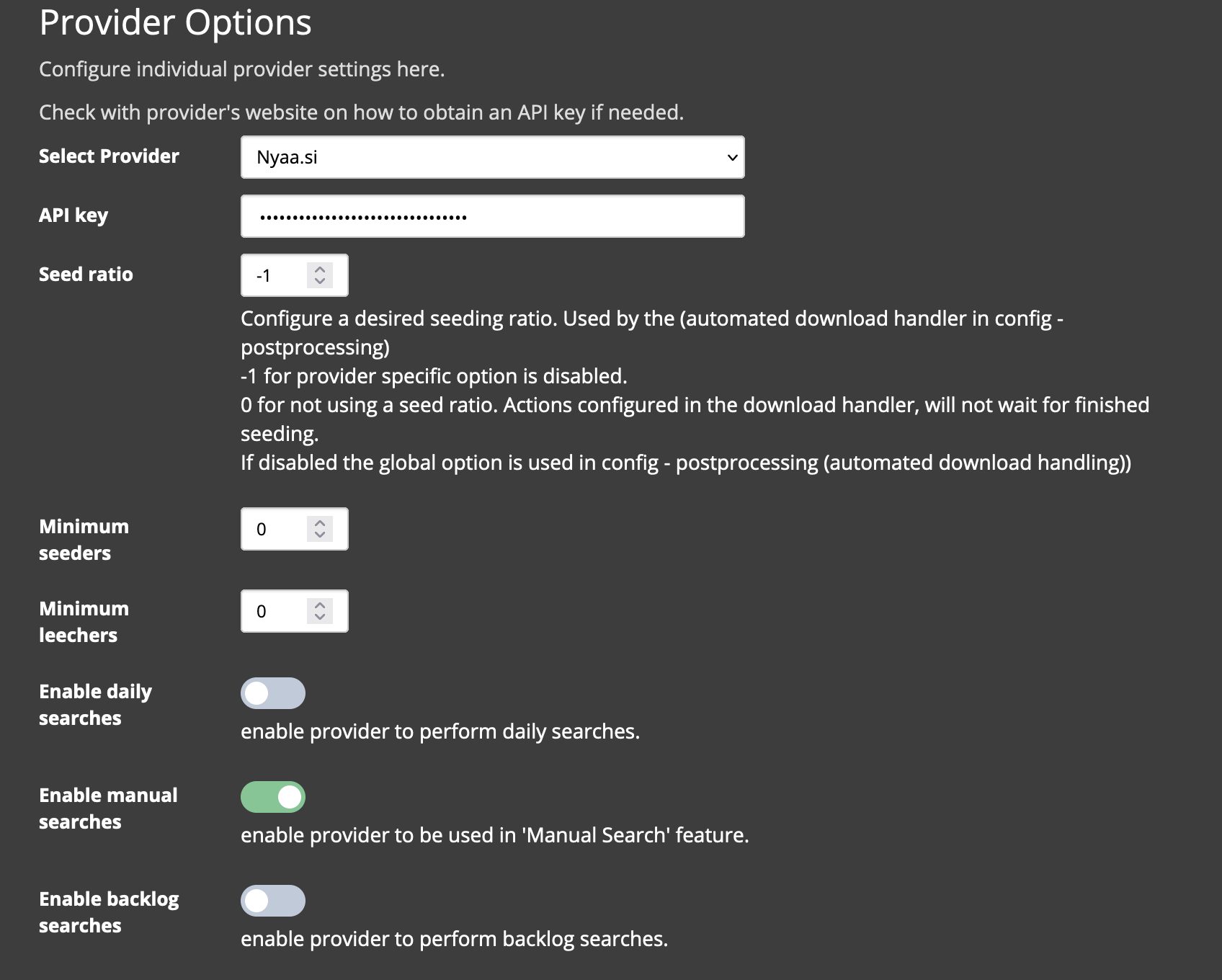Click the 'Enable backlog searches' label
The height and width of the screenshot is (980, 1222).
109,912
